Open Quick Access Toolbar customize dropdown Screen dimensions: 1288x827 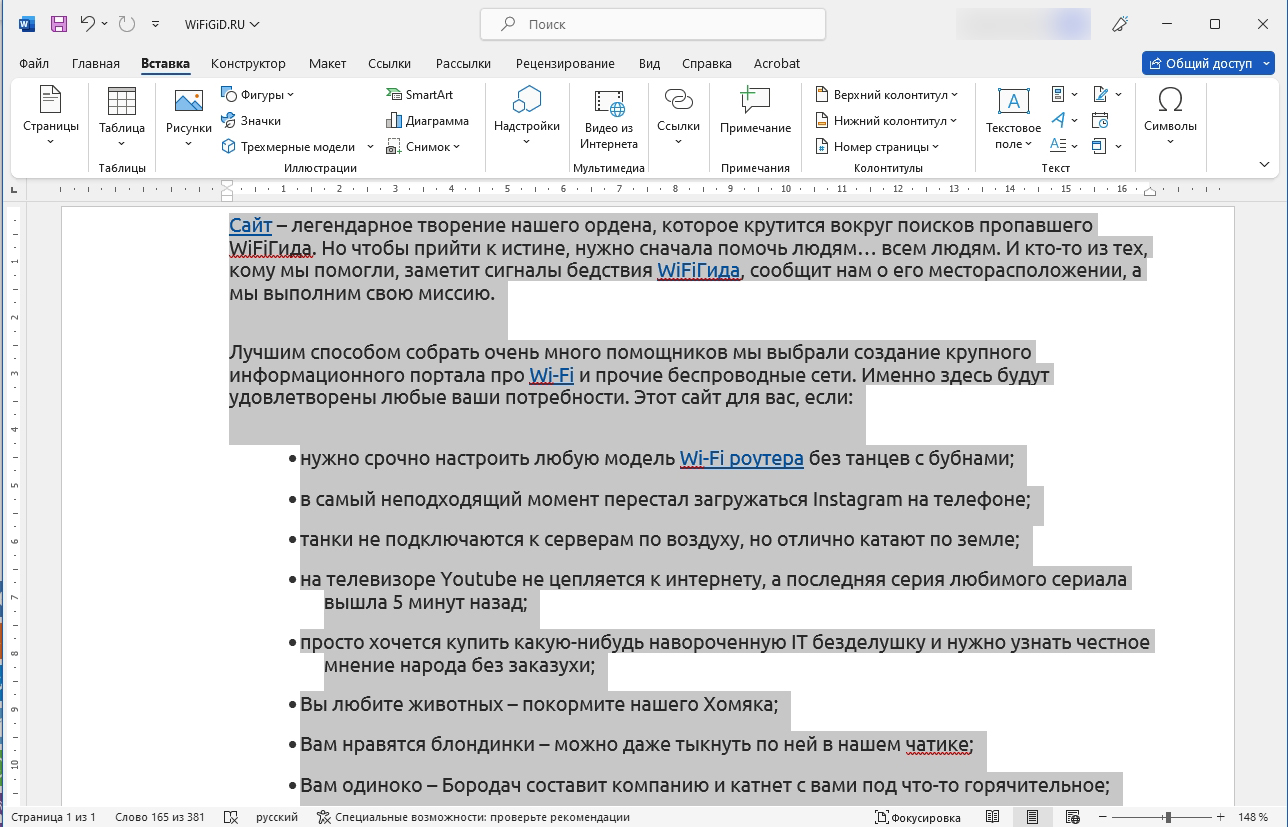click(x=155, y=24)
